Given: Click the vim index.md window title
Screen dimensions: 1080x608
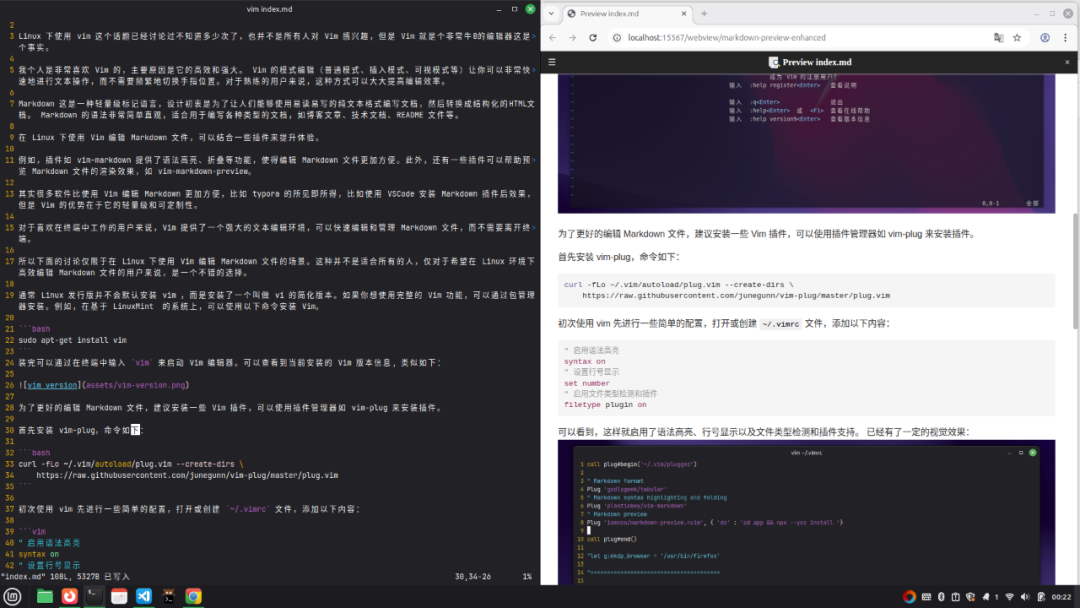Looking at the screenshot, I should [269, 9].
